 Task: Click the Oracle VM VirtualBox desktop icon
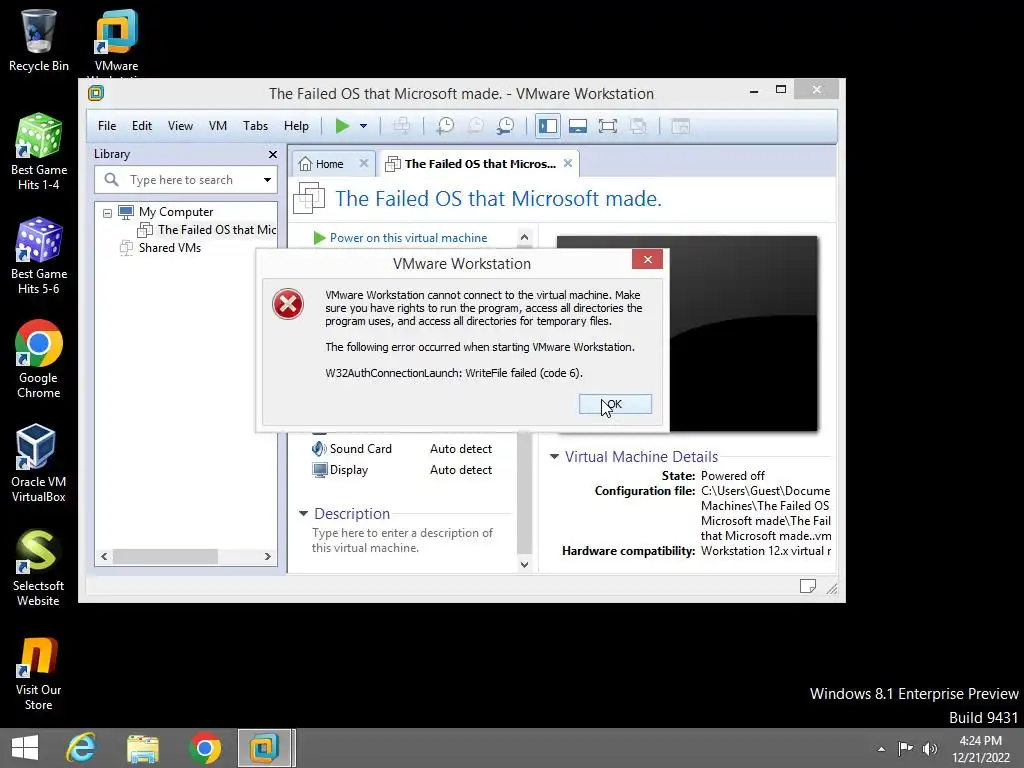(x=39, y=463)
